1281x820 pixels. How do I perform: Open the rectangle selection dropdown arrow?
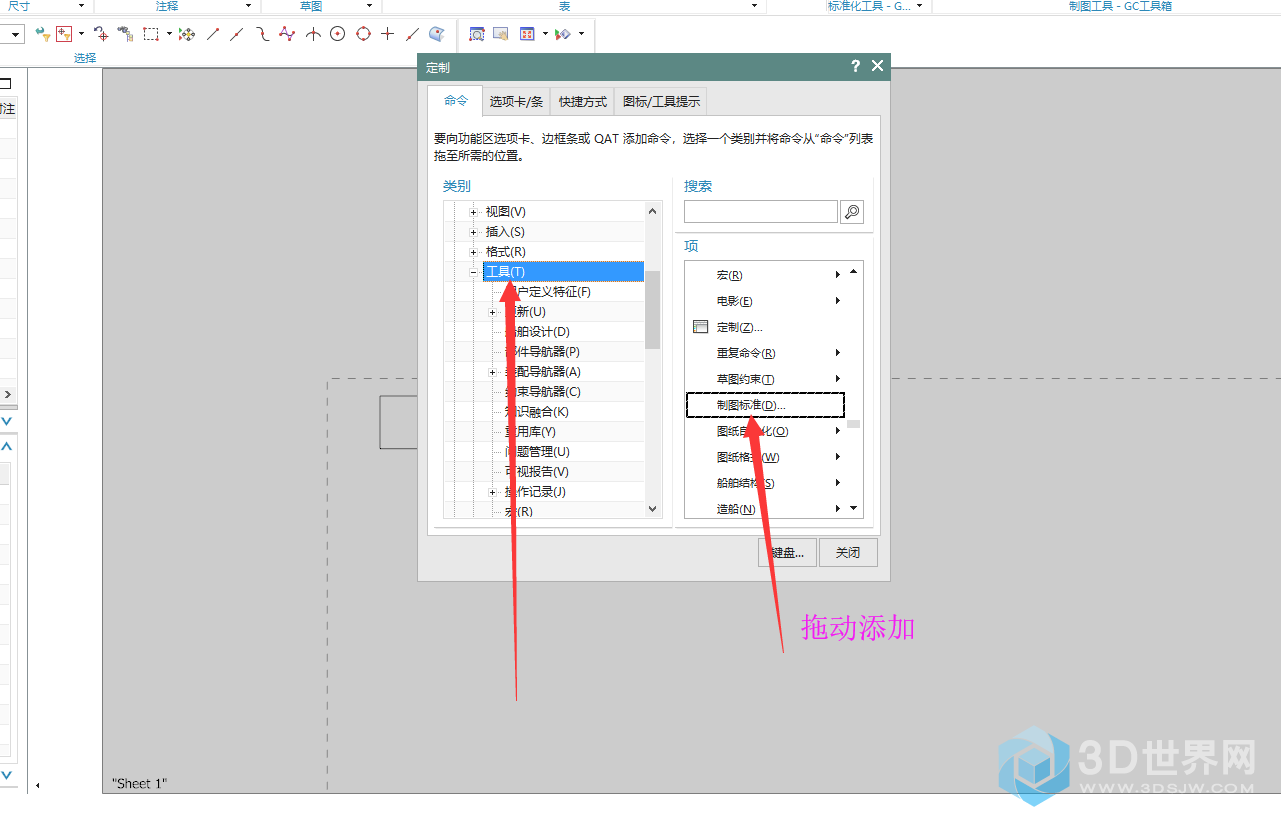point(168,34)
